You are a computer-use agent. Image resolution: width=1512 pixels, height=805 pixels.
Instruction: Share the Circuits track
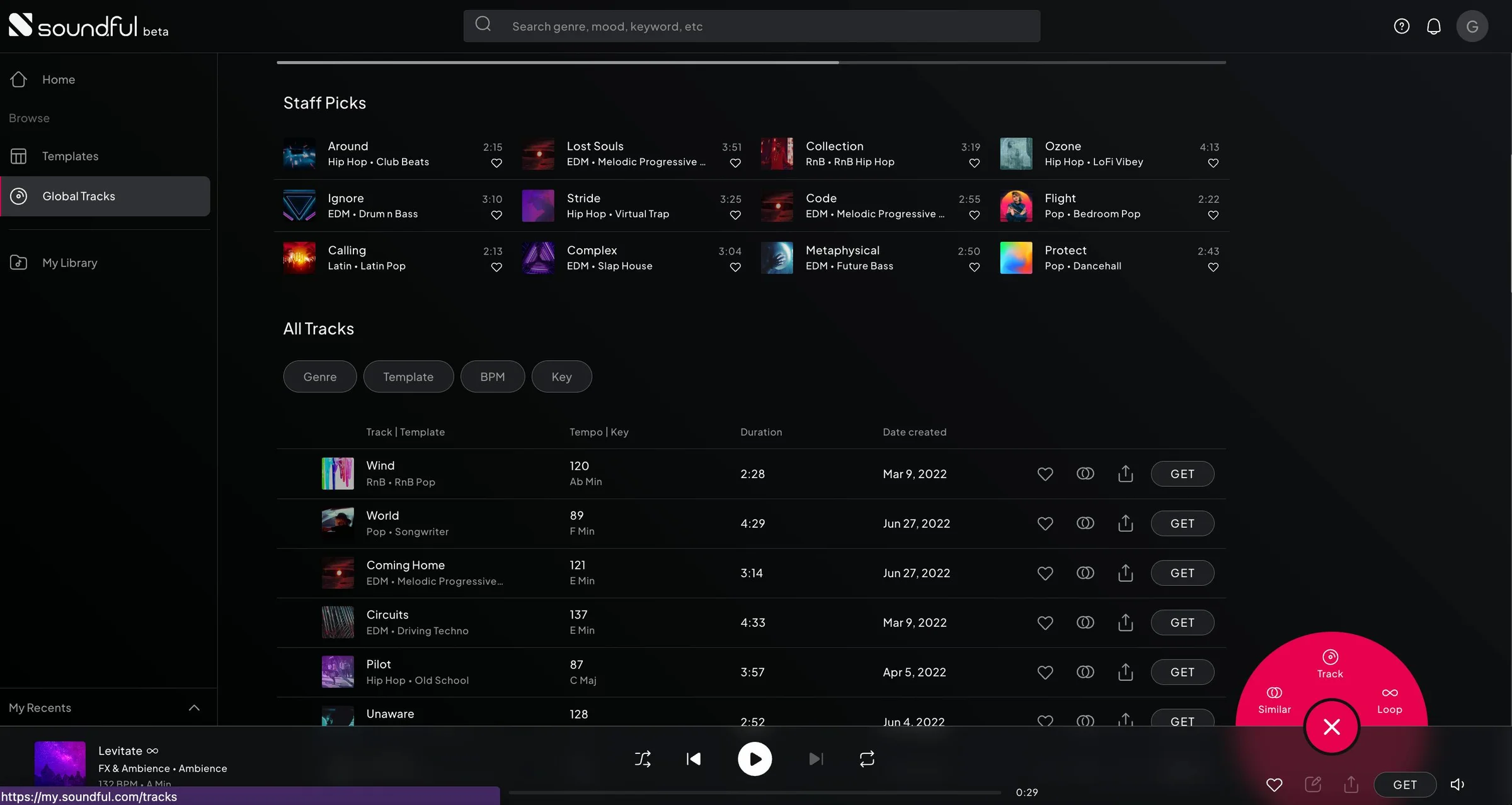[1125, 622]
